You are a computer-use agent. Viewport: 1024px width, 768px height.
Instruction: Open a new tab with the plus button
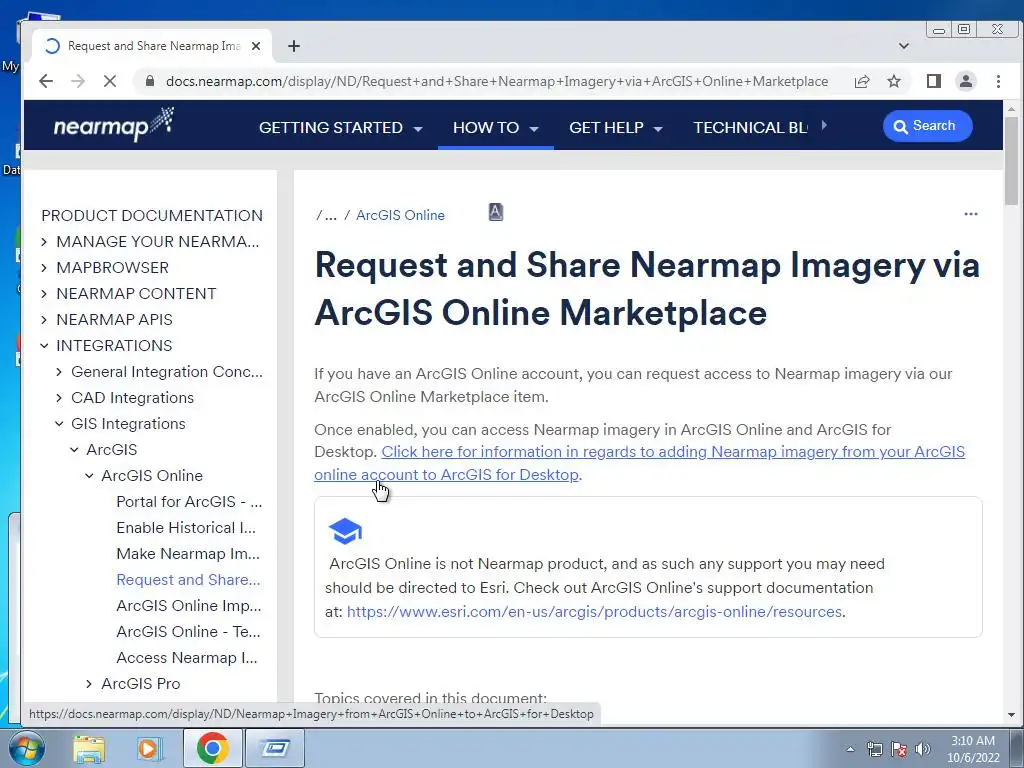pyautogui.click(x=294, y=46)
